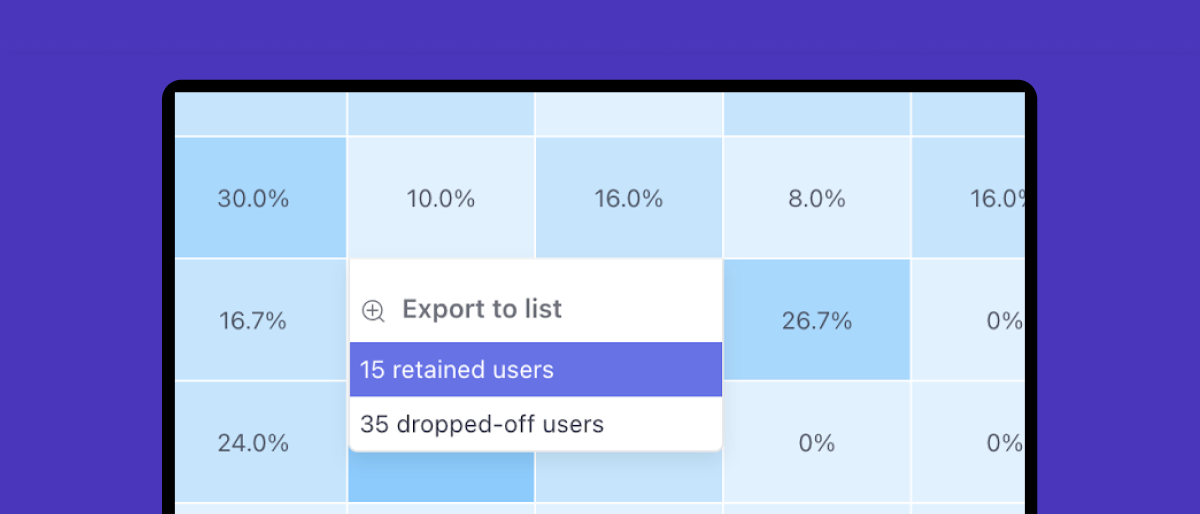Click the 26.7% retention cell

(817, 320)
